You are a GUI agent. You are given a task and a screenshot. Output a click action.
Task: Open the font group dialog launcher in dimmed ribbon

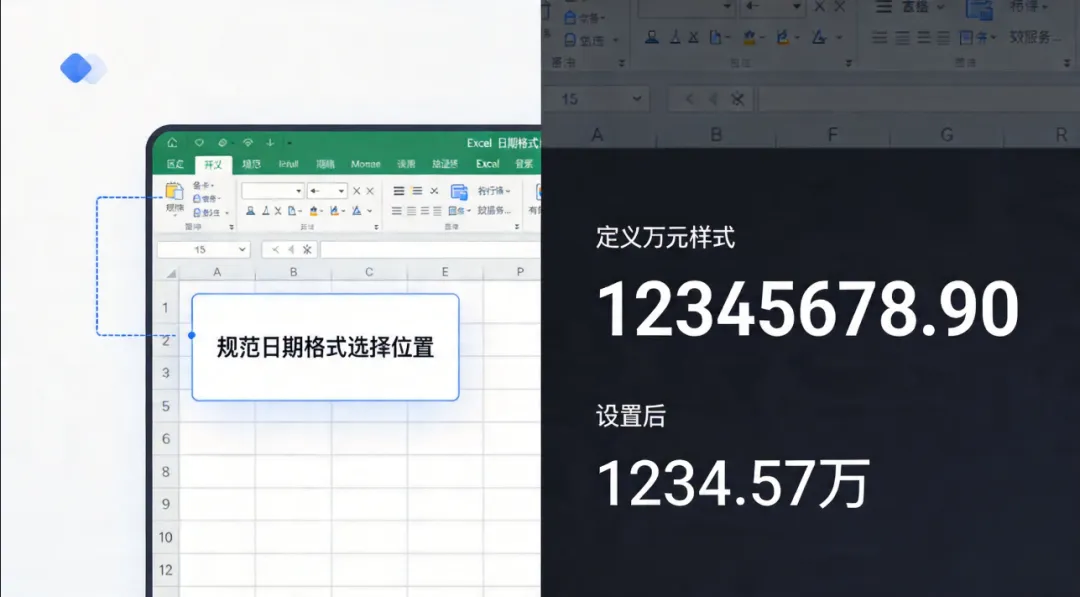(x=849, y=63)
